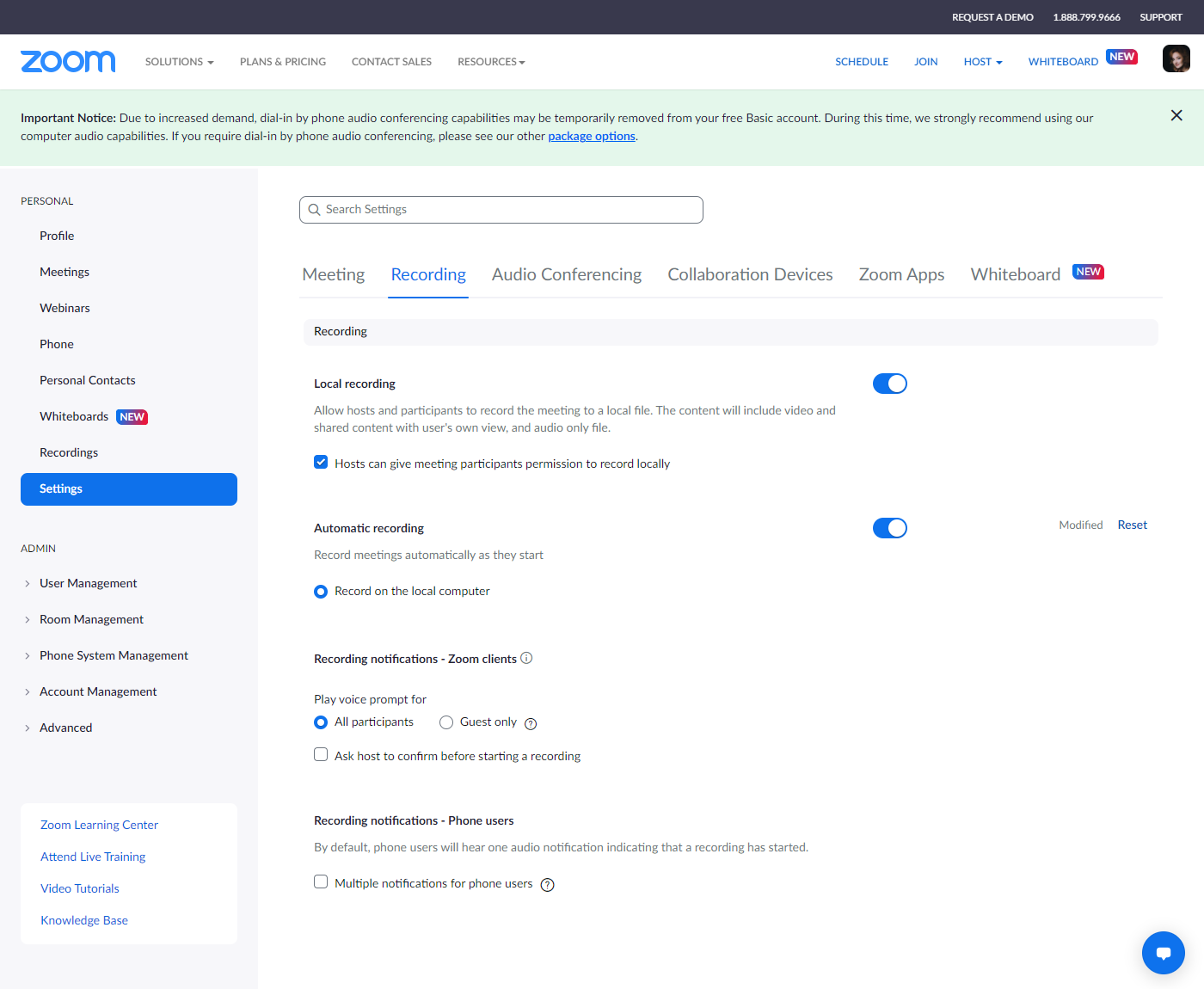
Task: Enable Multiple notifications for phone users
Action: tap(321, 881)
